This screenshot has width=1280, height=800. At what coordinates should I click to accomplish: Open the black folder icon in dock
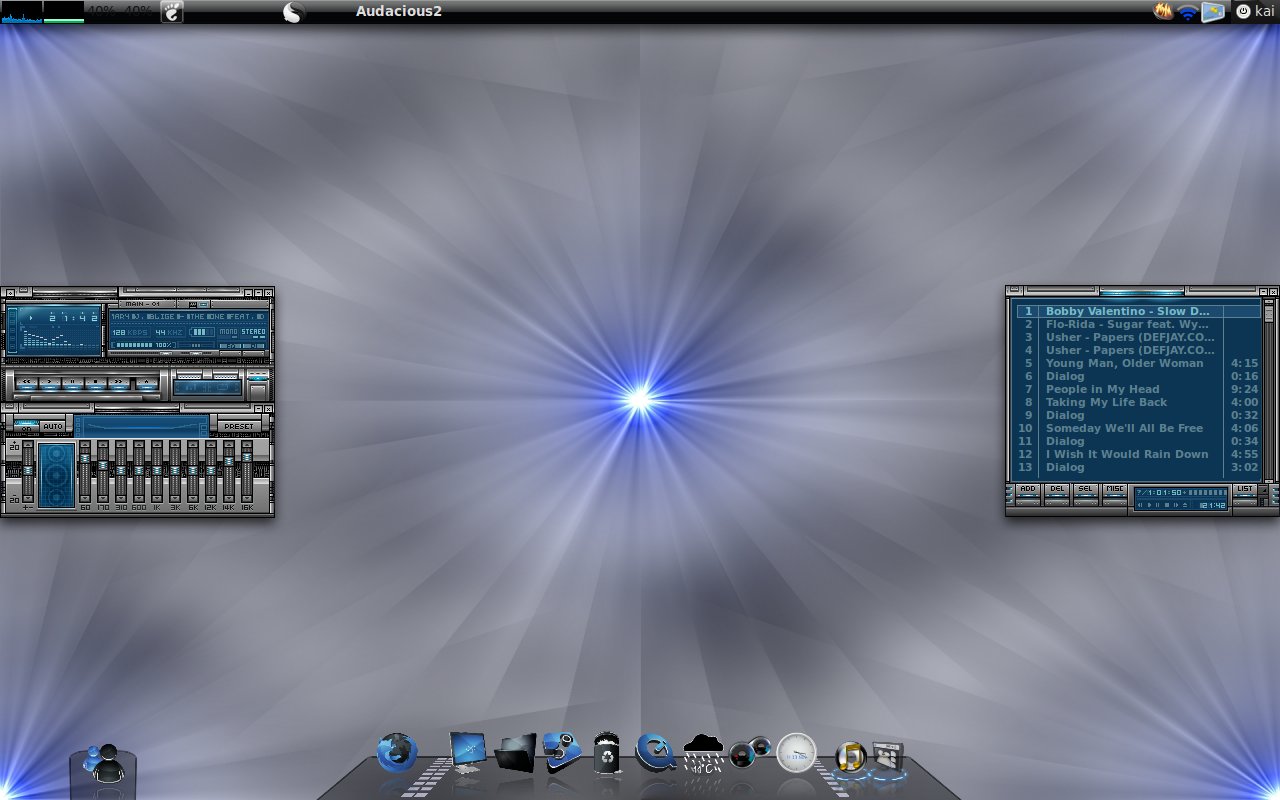pyautogui.click(x=515, y=752)
